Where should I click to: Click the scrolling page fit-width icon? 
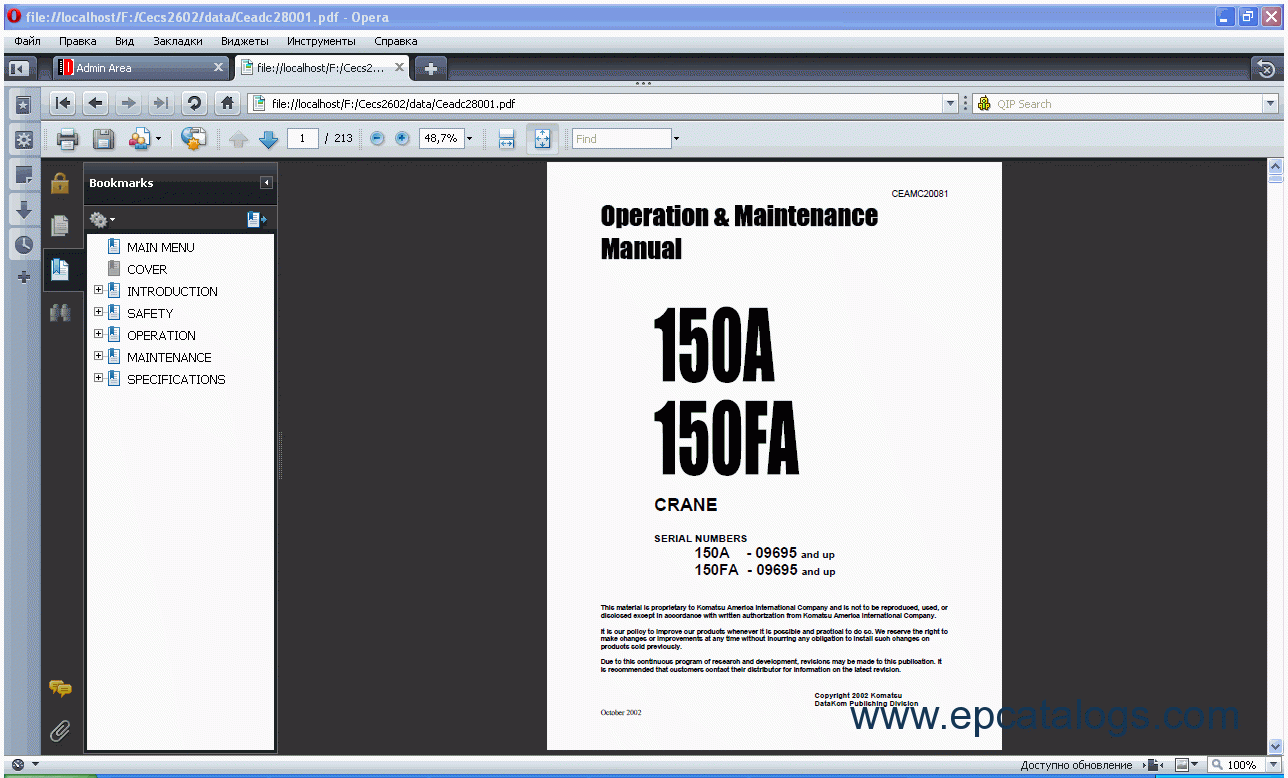click(x=506, y=139)
